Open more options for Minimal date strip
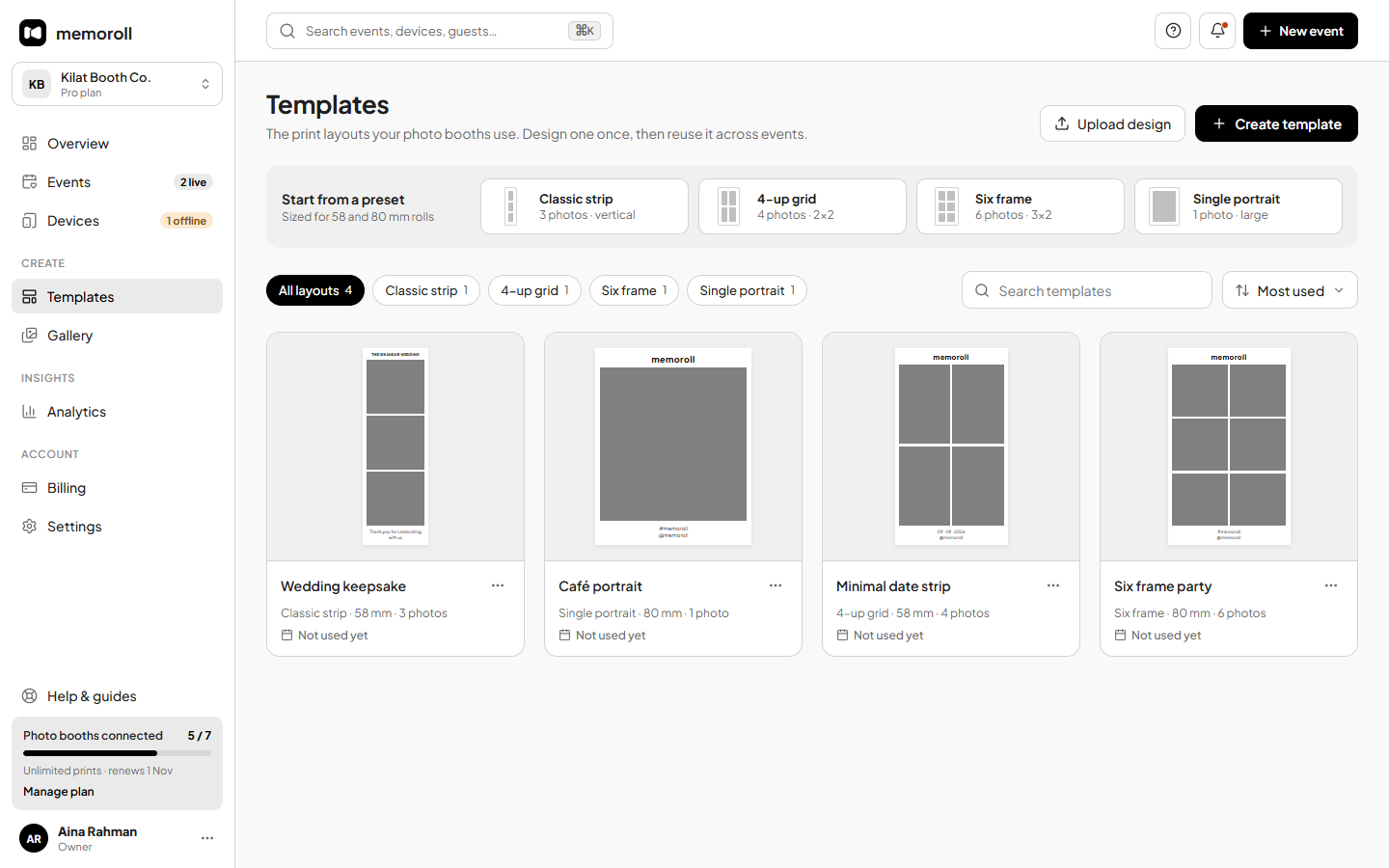 pos(1053,585)
